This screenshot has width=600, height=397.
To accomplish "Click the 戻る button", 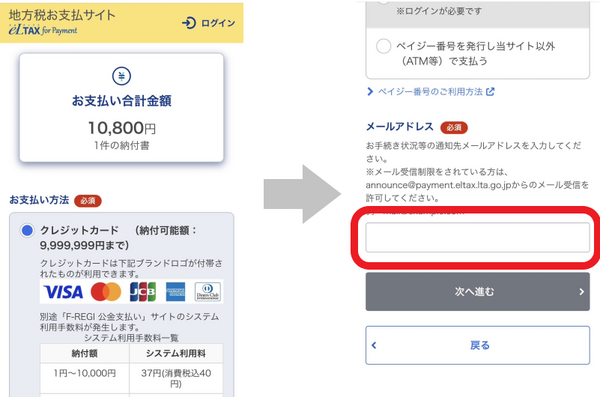I will 478,345.
